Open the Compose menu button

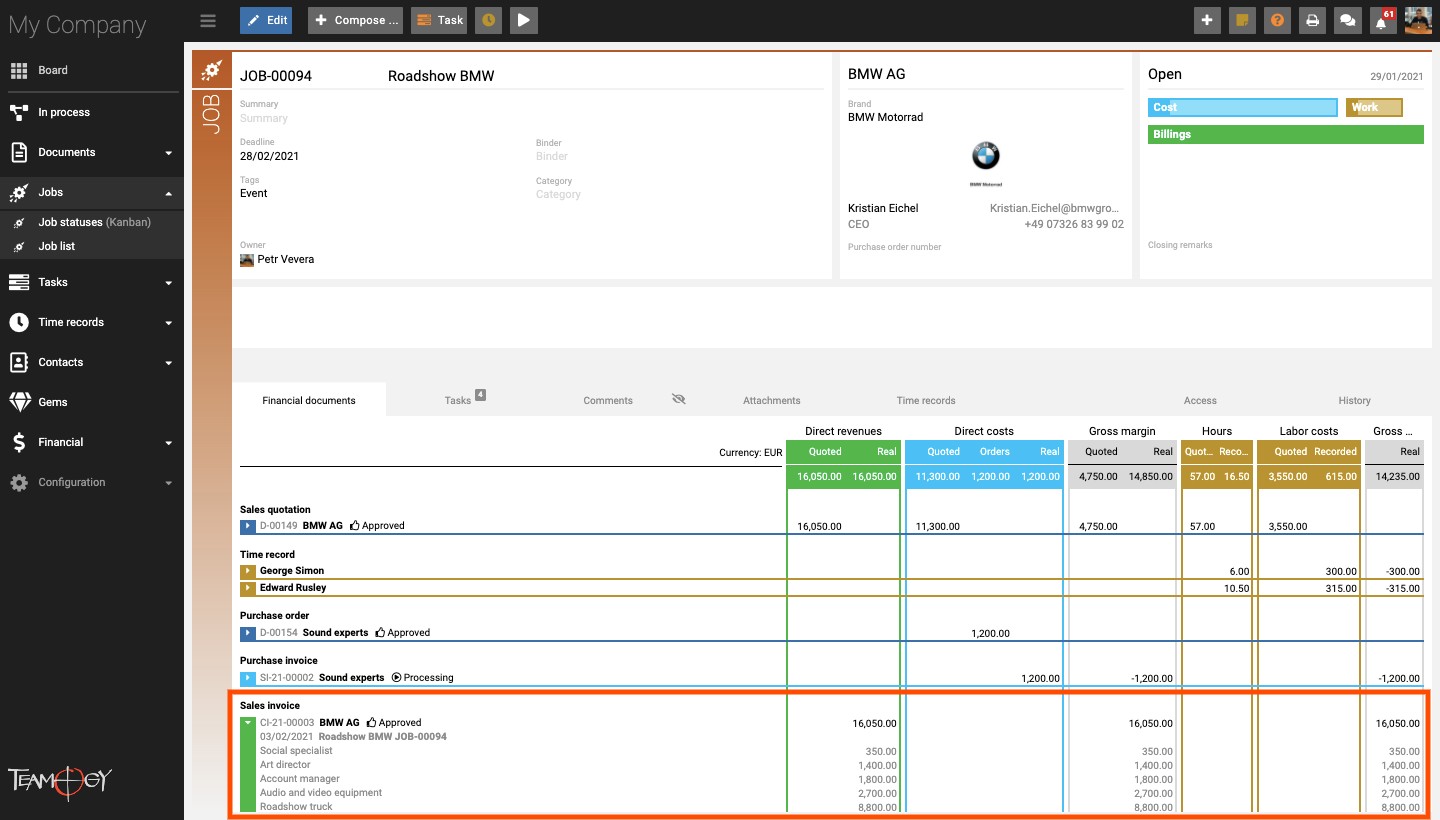[355, 20]
